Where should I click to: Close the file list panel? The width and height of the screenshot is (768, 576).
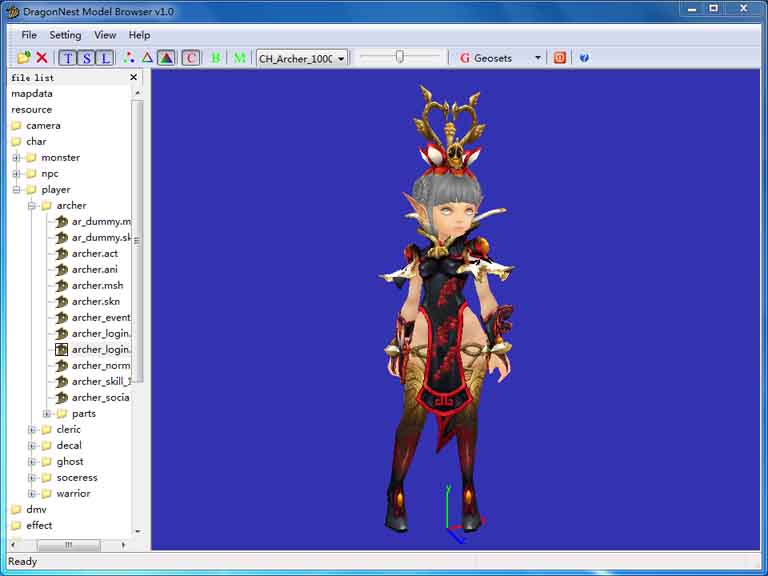pos(133,77)
